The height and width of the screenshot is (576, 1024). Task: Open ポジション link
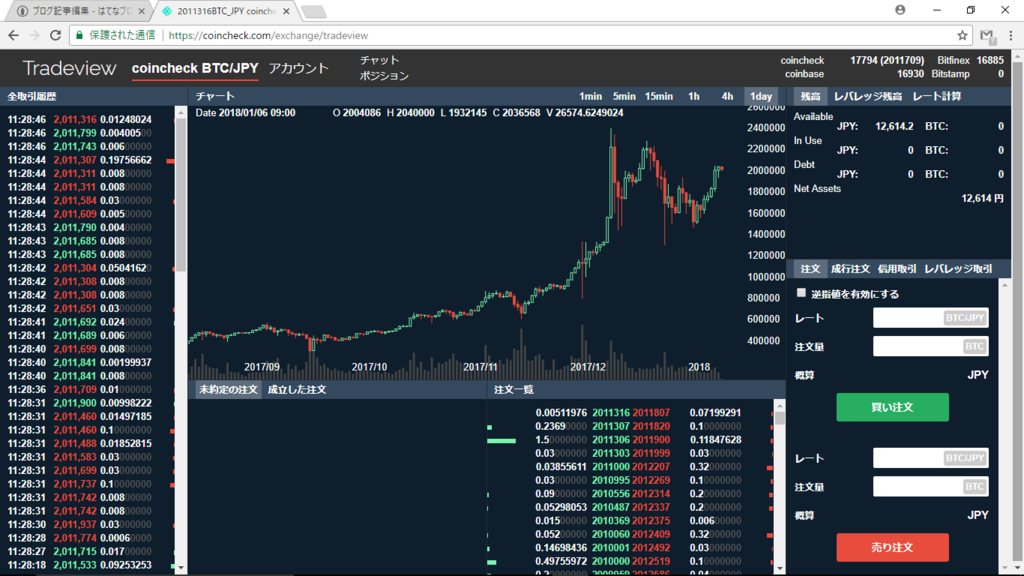[x=384, y=76]
